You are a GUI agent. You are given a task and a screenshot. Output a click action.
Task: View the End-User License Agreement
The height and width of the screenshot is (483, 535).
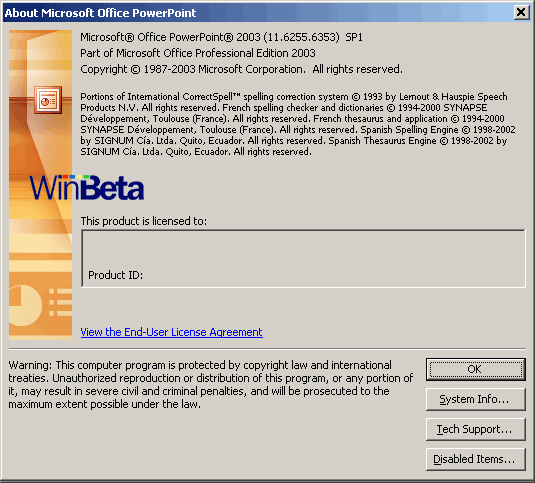pyautogui.click(x=172, y=332)
